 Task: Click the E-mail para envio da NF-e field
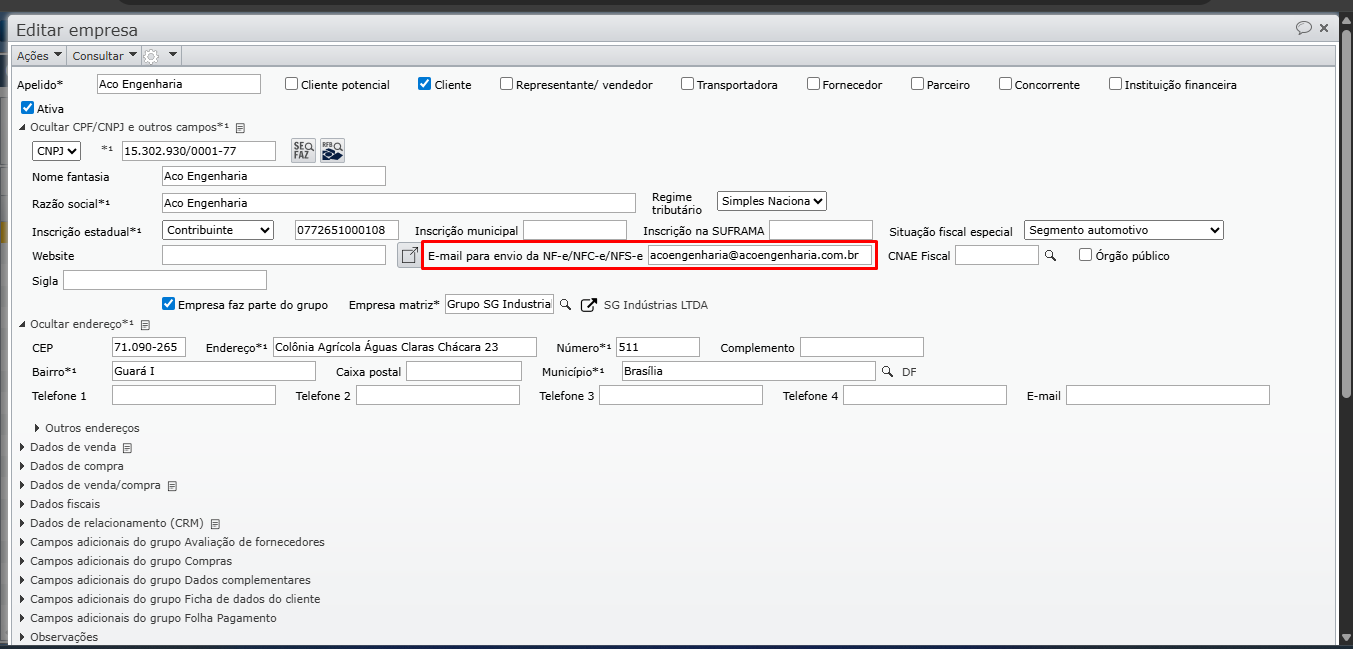[x=760, y=255]
